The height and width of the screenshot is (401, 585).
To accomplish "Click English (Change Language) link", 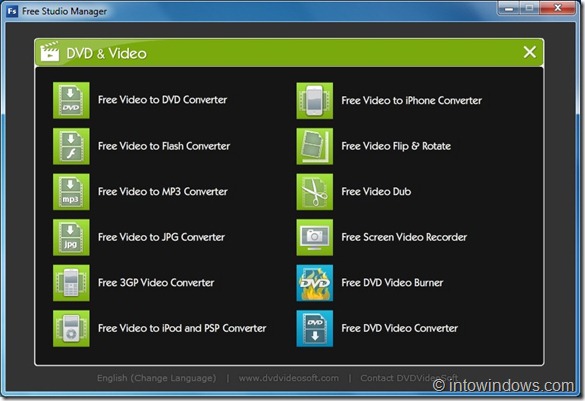I will [156, 378].
